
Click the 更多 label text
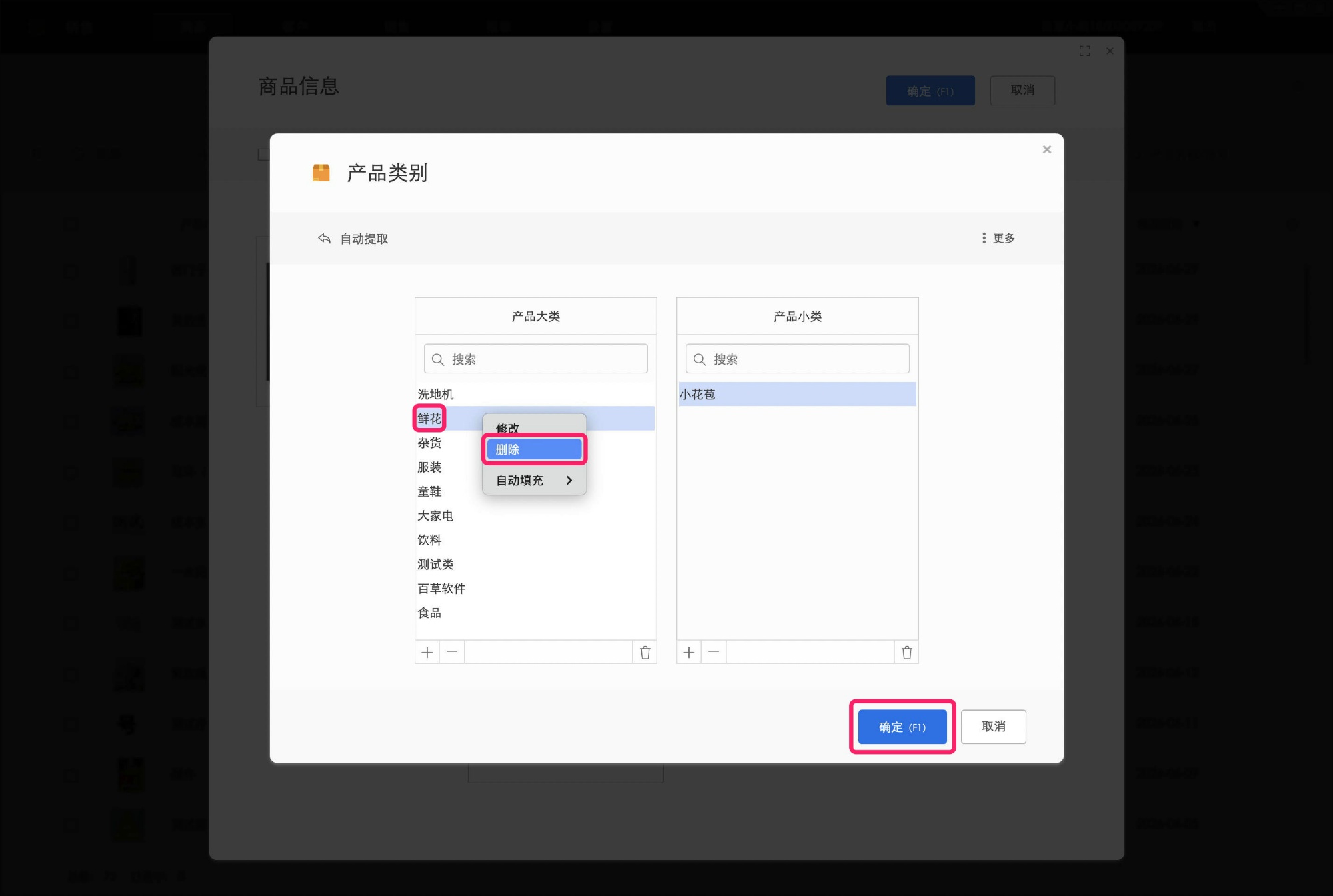coord(1004,239)
